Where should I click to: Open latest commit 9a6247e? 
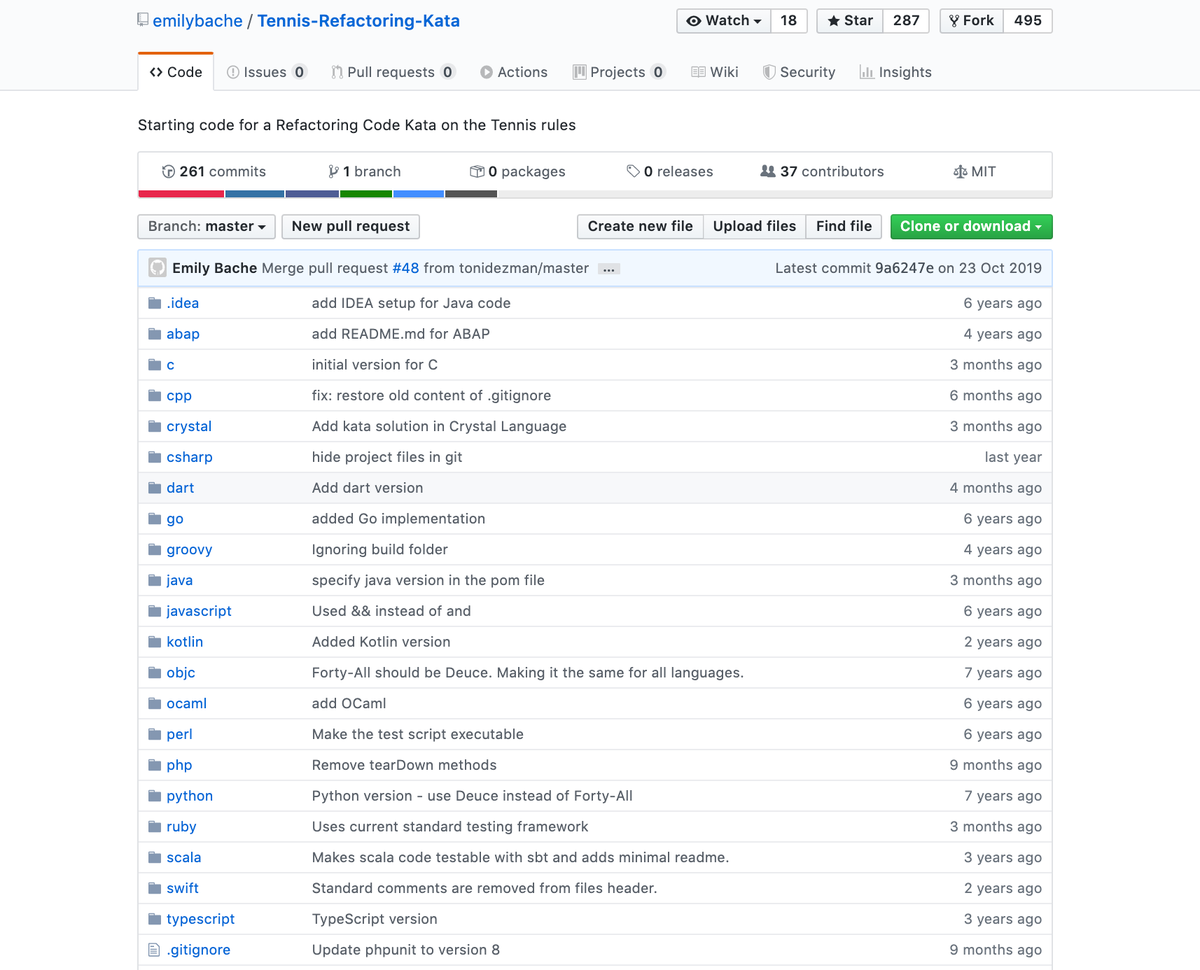pyautogui.click(x=904, y=268)
